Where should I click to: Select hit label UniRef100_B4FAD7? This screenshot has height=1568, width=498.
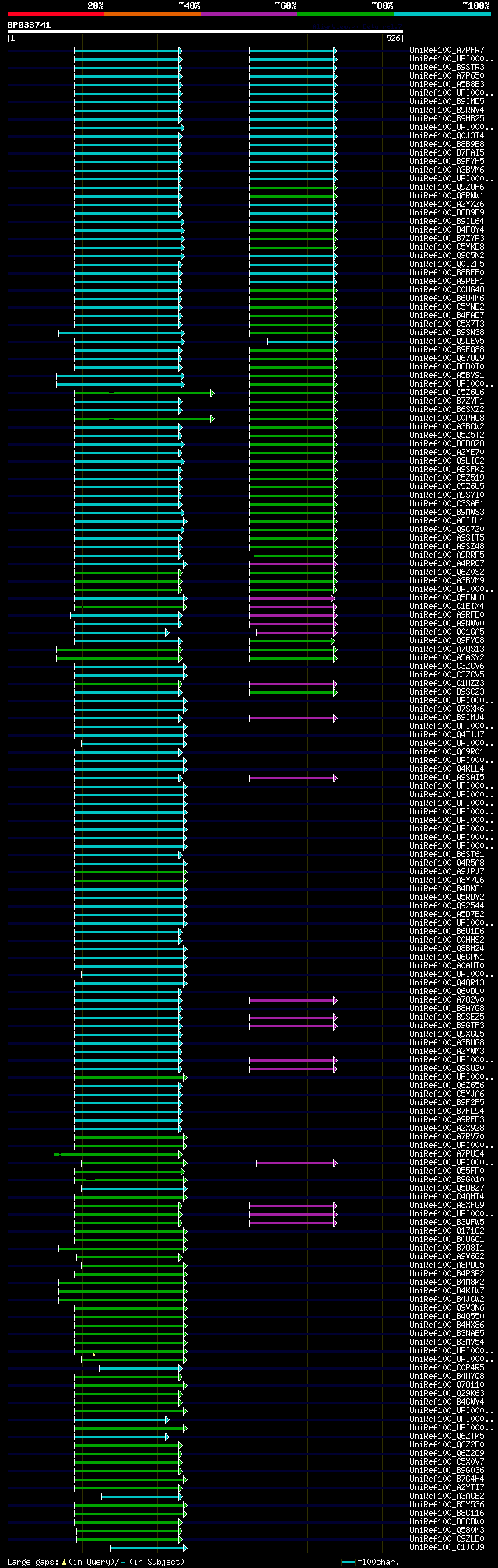click(447, 316)
